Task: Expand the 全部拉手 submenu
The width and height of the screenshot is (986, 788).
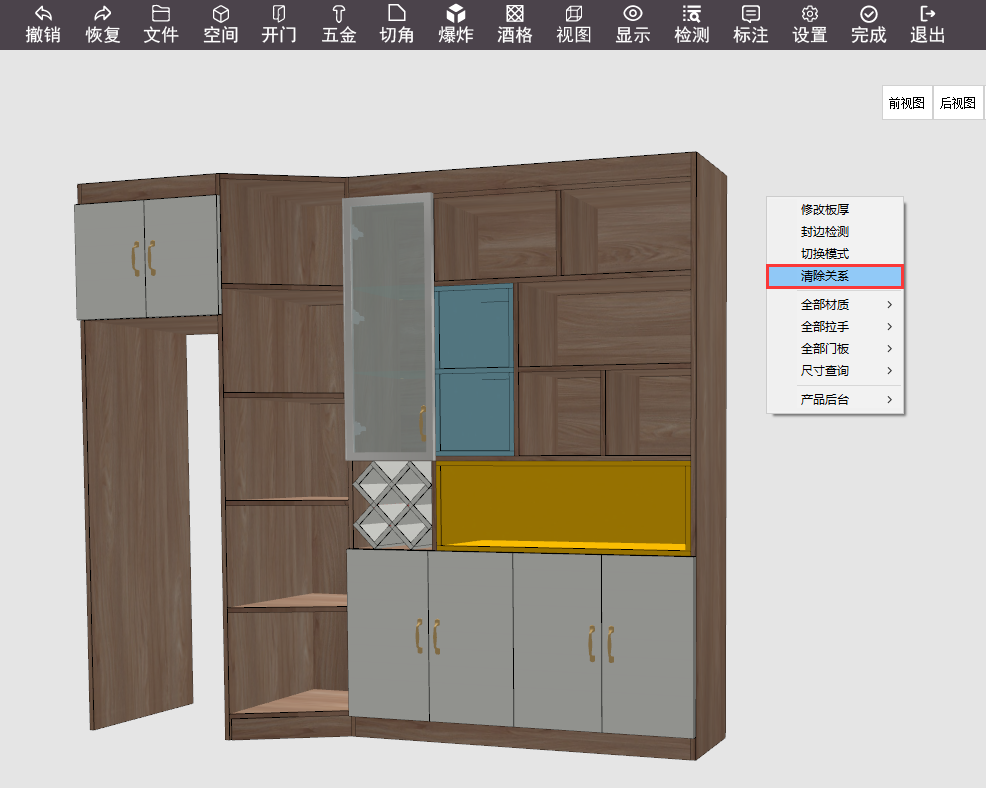Action: click(834, 326)
